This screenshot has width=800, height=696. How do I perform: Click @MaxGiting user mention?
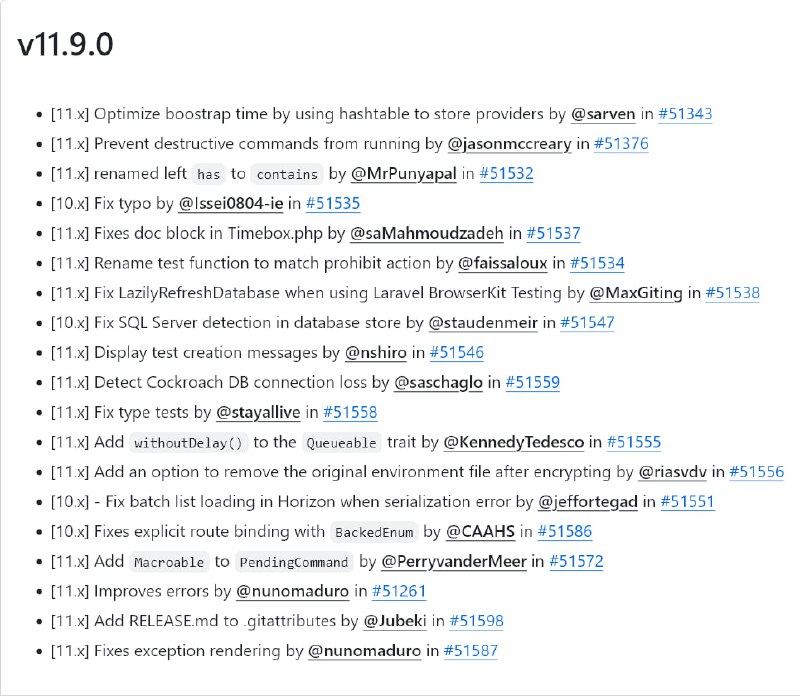click(x=636, y=293)
